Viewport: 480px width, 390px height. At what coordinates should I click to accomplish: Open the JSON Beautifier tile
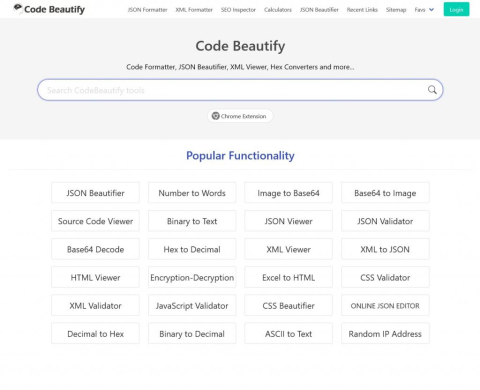coord(95,193)
